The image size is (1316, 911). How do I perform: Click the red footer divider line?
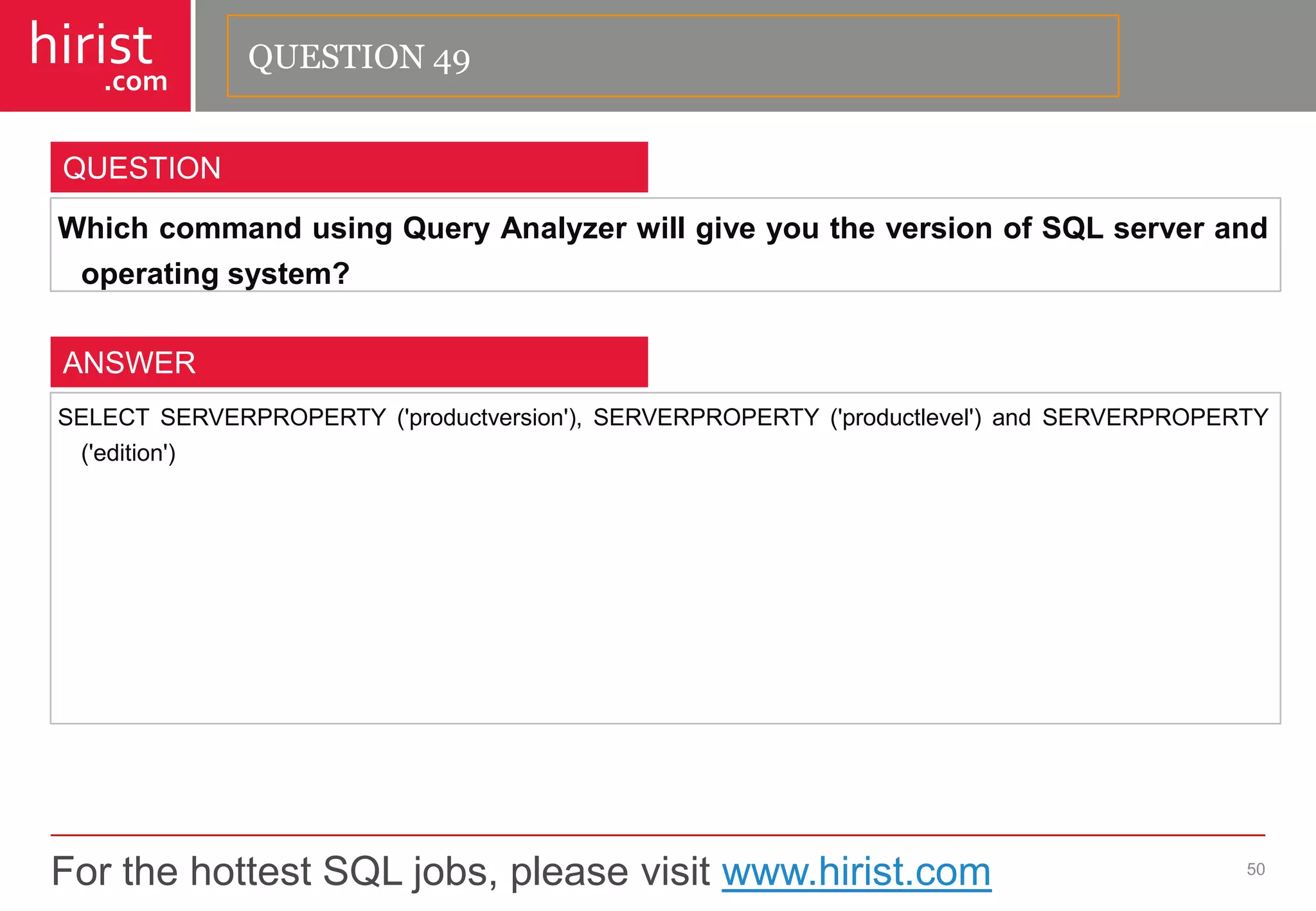point(658,835)
